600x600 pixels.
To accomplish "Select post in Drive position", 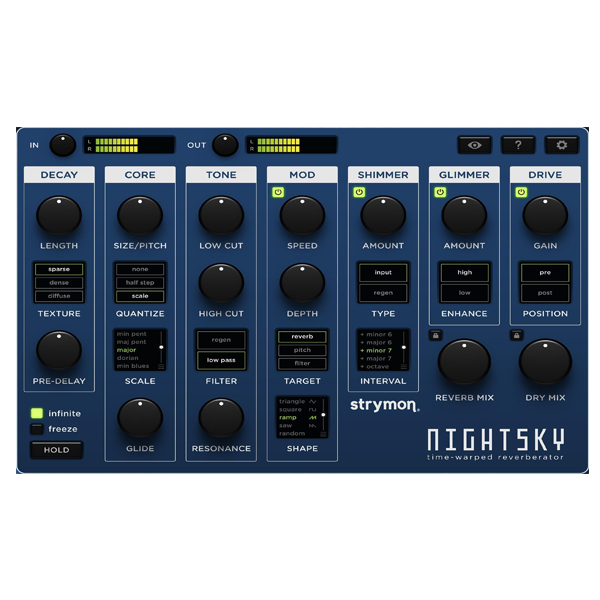I will [x=545, y=292].
